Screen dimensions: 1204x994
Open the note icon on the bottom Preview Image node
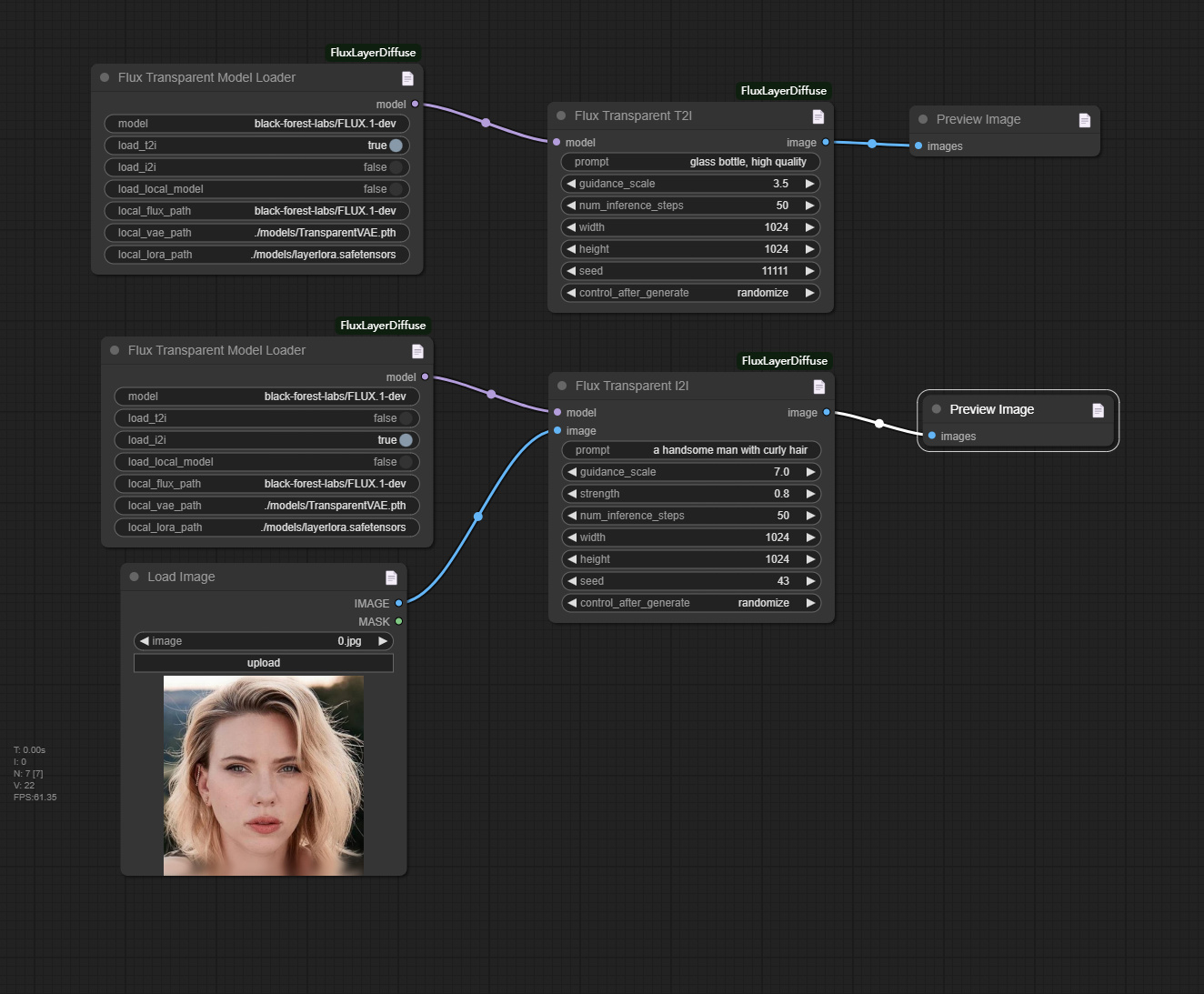tap(1097, 409)
